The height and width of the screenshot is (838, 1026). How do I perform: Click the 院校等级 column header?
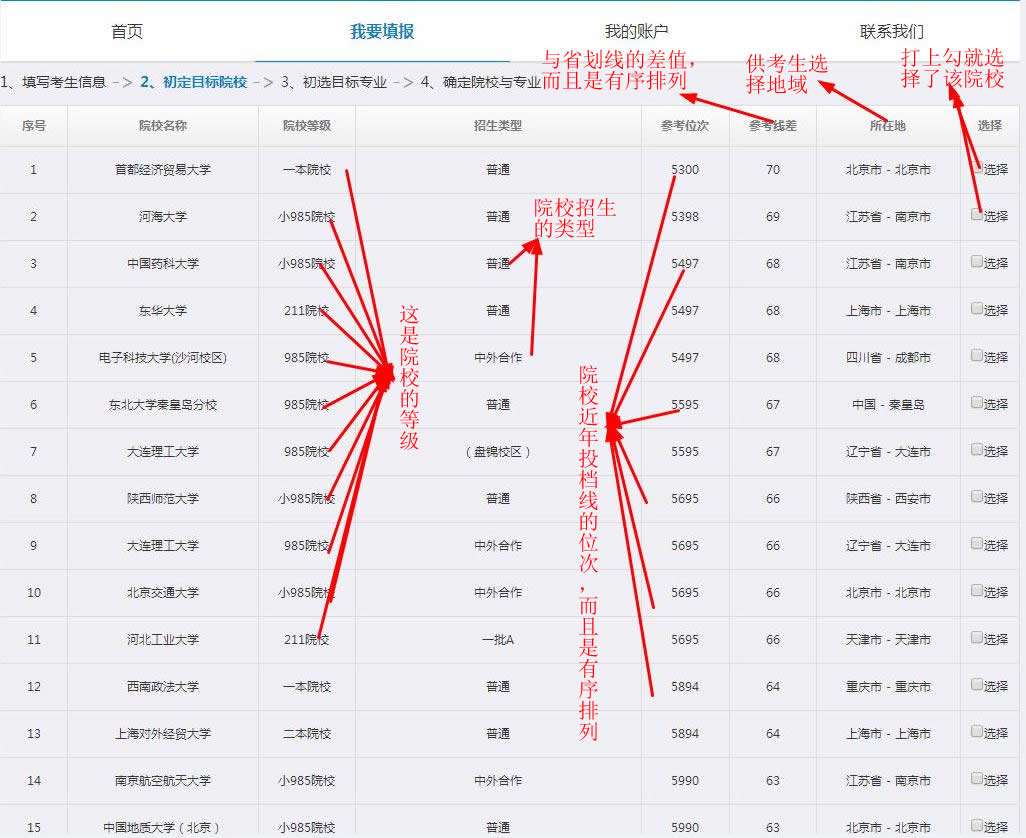pyautogui.click(x=307, y=126)
